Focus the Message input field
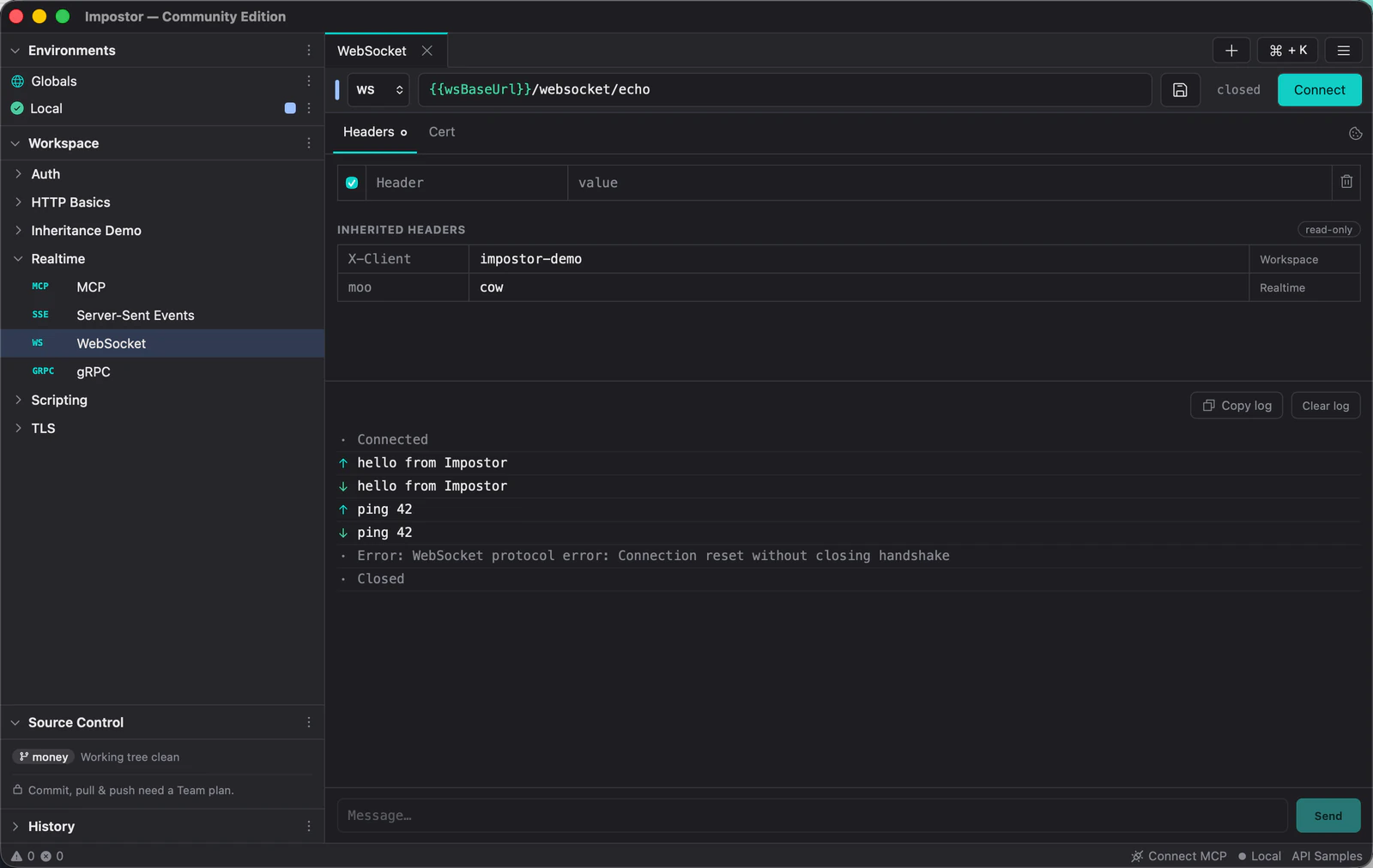This screenshot has width=1373, height=868. tap(812, 816)
